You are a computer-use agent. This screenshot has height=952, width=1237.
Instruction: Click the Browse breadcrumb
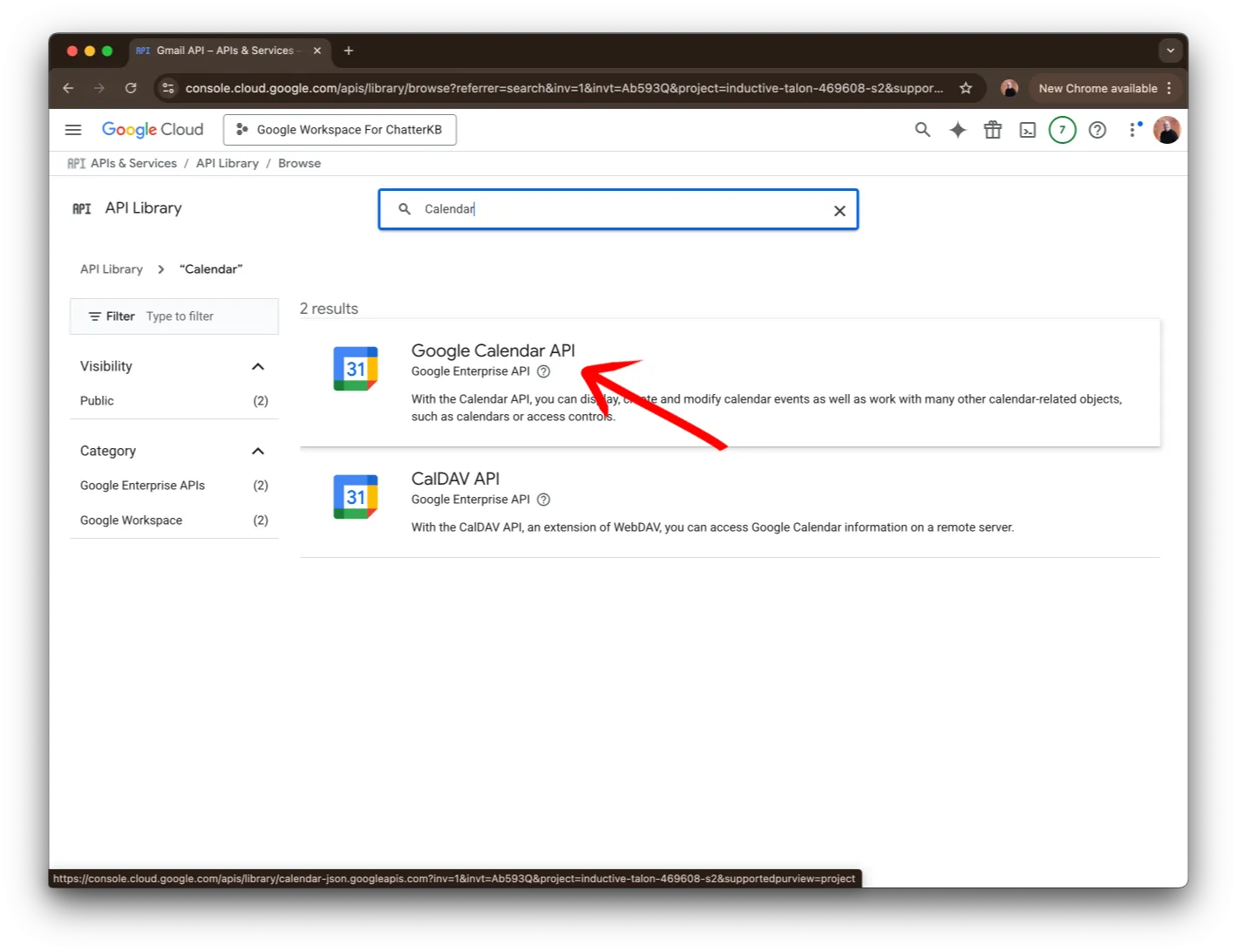pyautogui.click(x=299, y=163)
